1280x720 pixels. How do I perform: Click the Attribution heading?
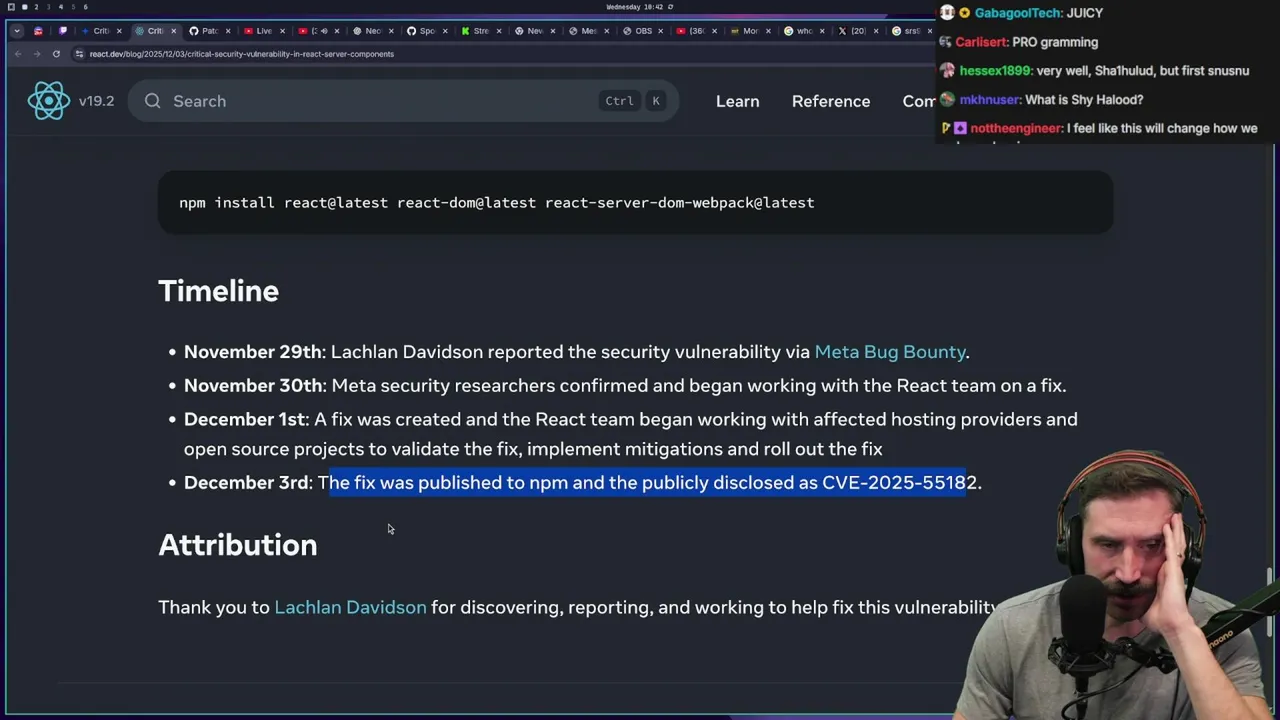coord(238,545)
